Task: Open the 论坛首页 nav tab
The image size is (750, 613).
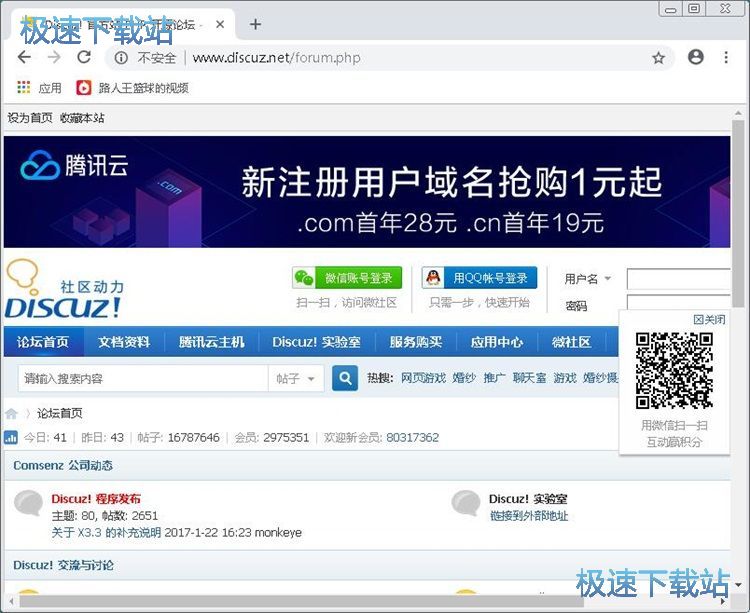Action: point(43,342)
